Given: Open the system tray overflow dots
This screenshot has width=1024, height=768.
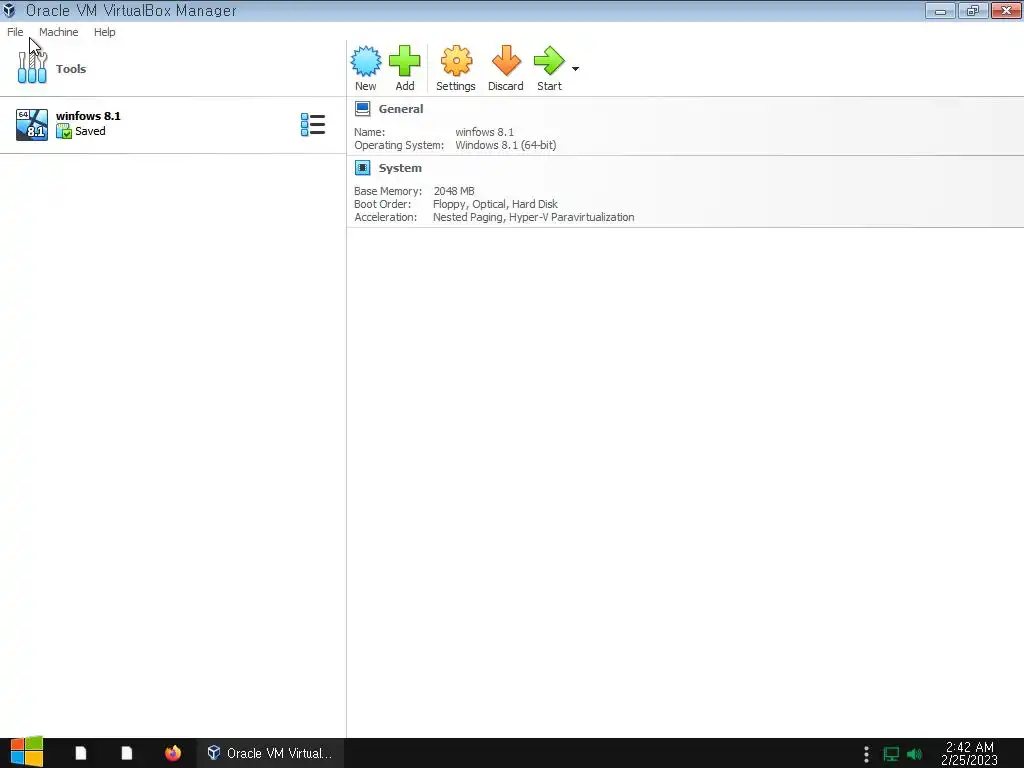Looking at the screenshot, I should [x=866, y=754].
